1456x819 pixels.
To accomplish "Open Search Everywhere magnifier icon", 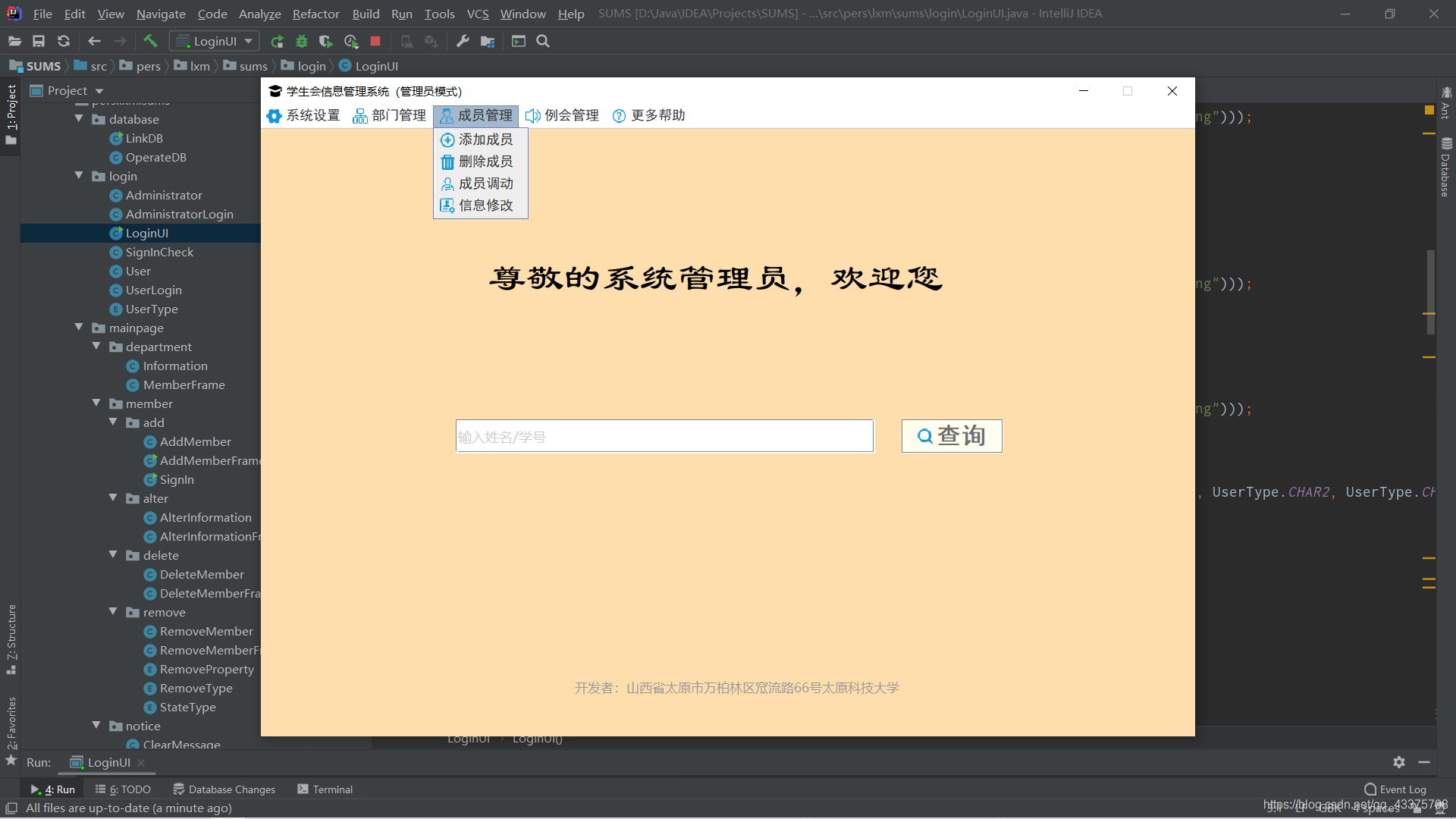I will coord(543,41).
